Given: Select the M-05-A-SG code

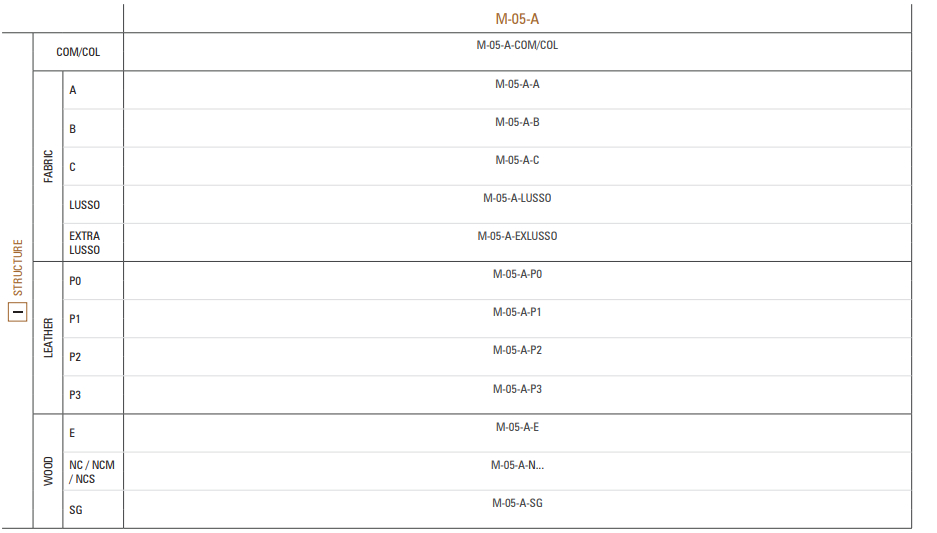Looking at the screenshot, I should click(517, 504).
